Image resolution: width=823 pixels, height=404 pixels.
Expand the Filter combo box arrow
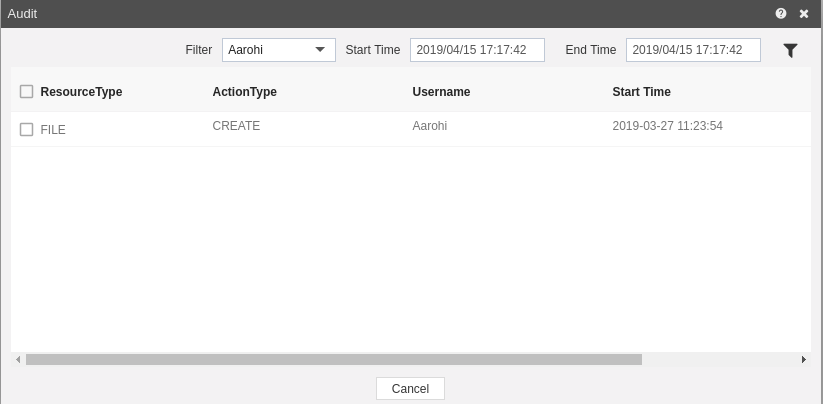point(320,50)
